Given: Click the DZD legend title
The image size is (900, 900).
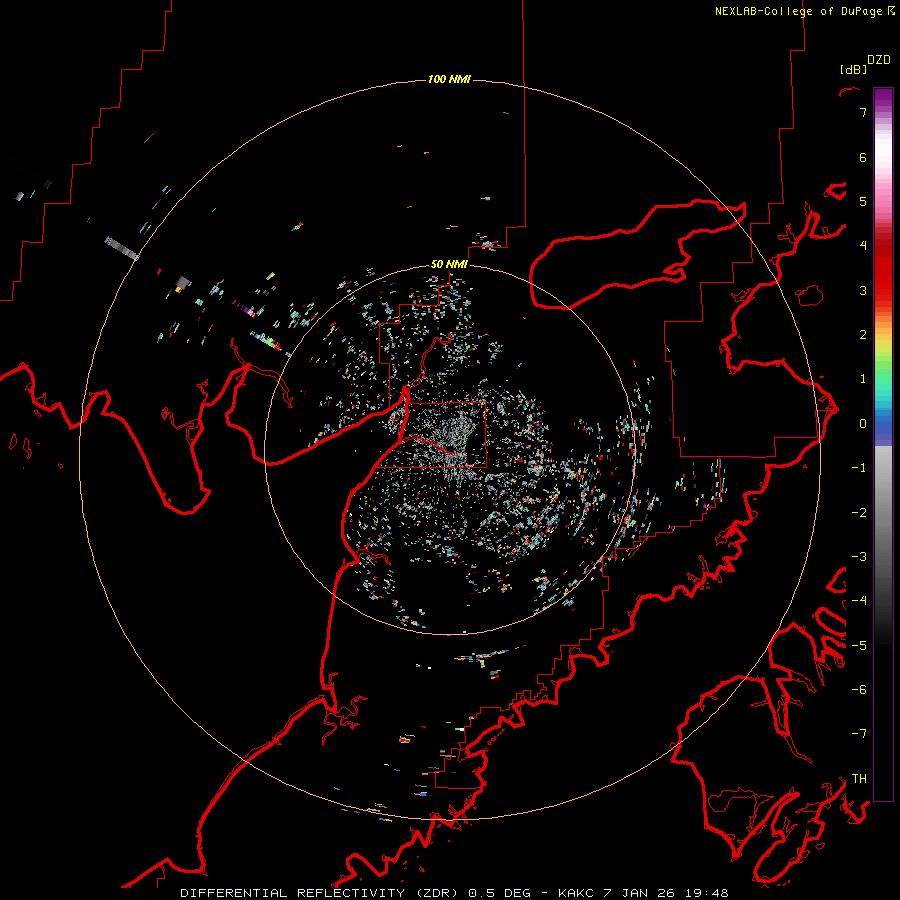Looking at the screenshot, I should point(879,60).
